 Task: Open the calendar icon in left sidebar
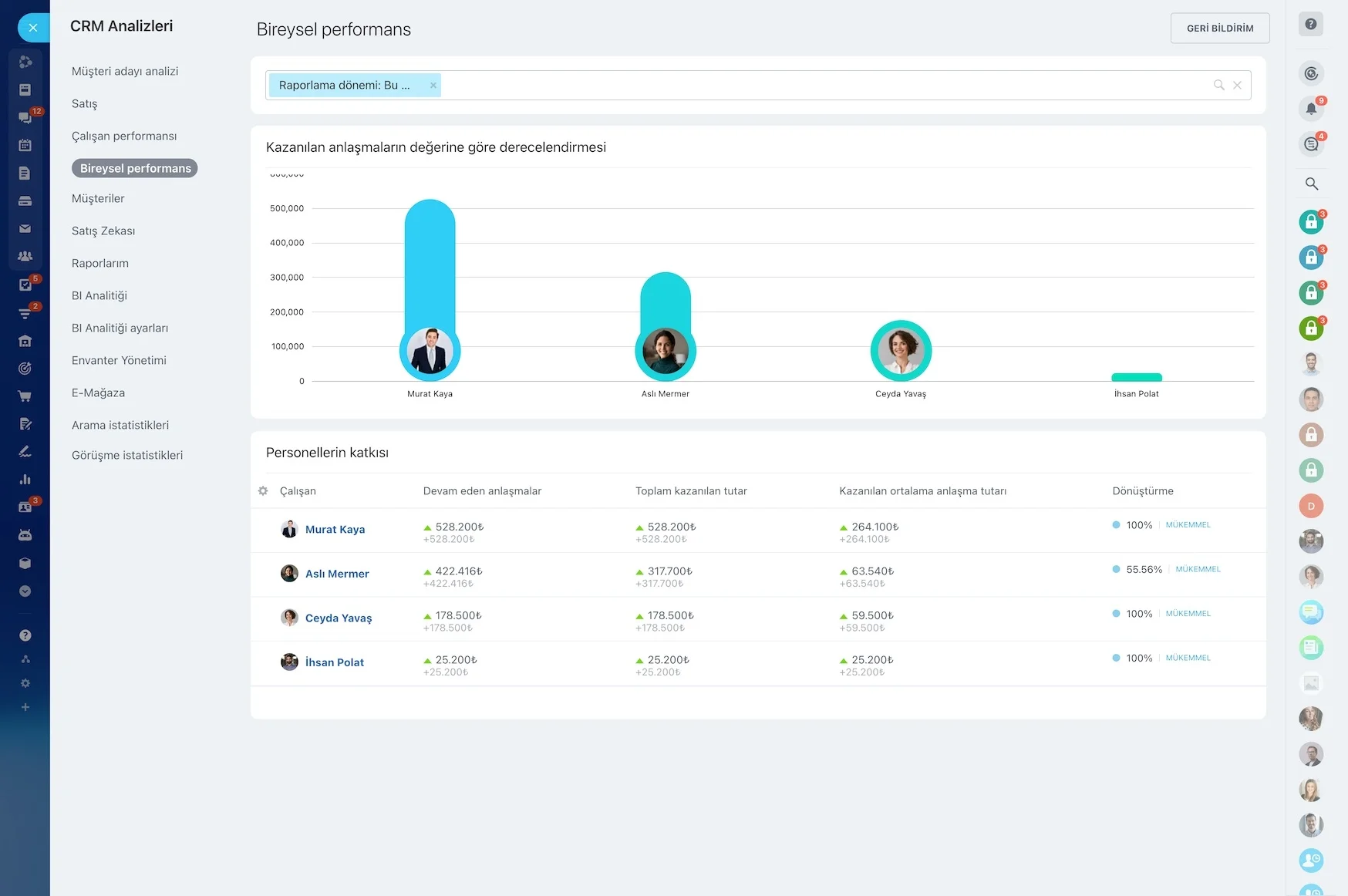click(x=25, y=145)
